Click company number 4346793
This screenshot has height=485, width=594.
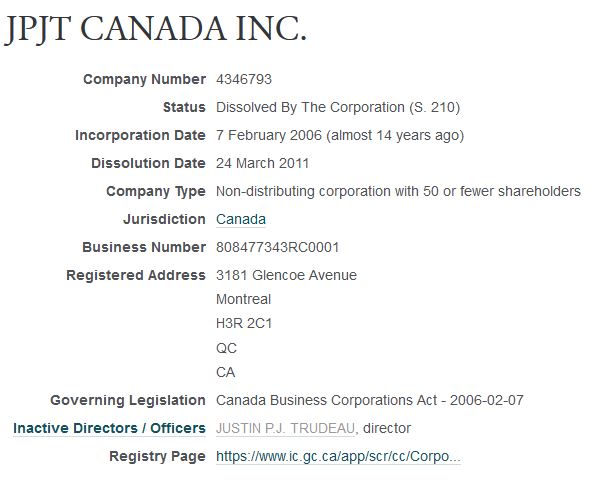[244, 79]
